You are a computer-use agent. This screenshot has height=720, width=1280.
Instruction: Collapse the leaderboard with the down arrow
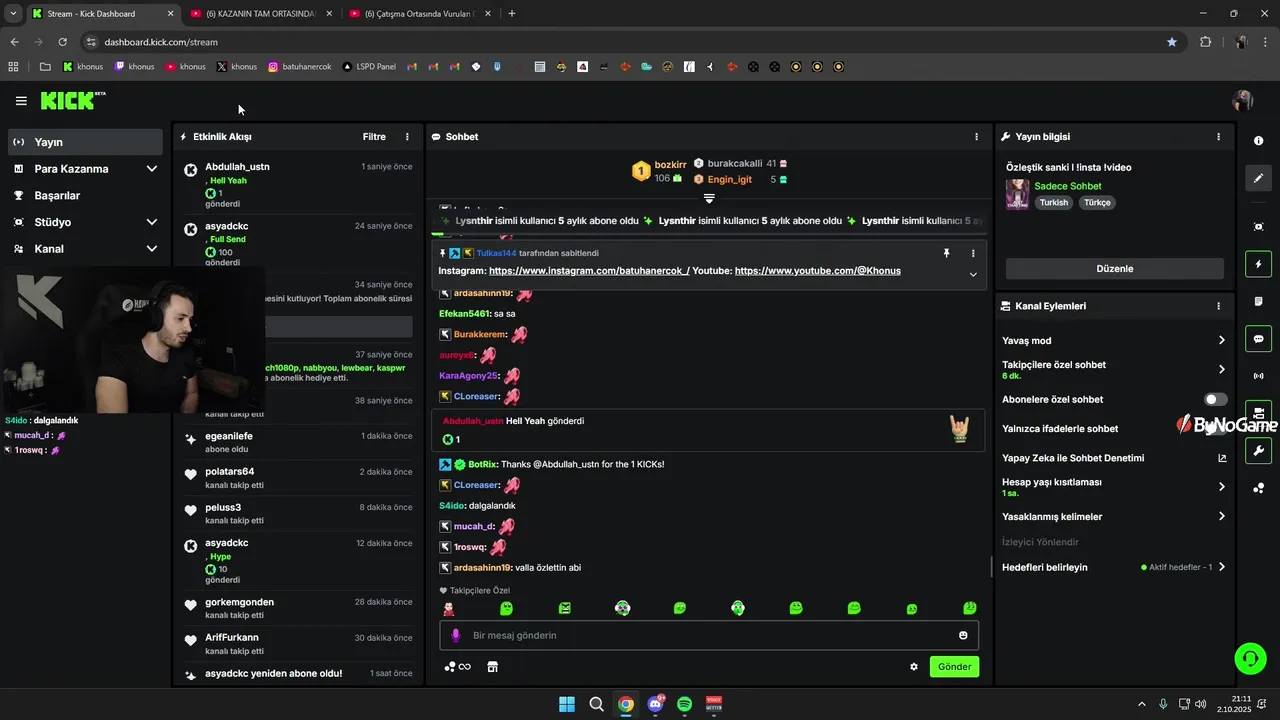tap(709, 198)
